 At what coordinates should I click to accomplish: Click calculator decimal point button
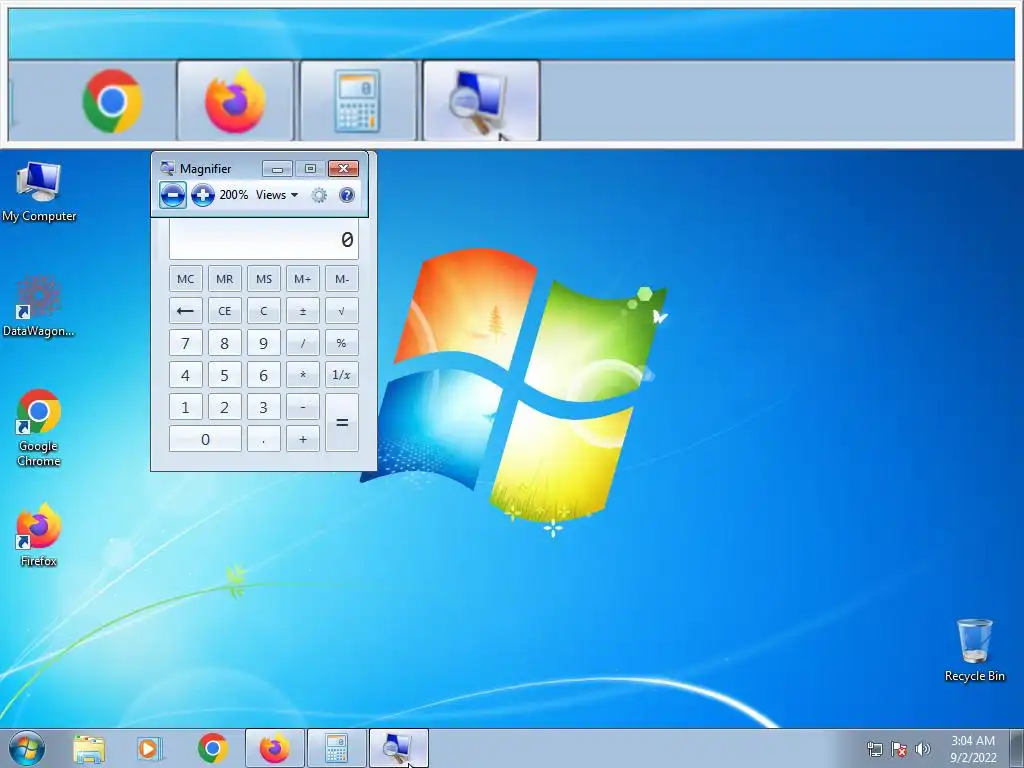click(264, 439)
